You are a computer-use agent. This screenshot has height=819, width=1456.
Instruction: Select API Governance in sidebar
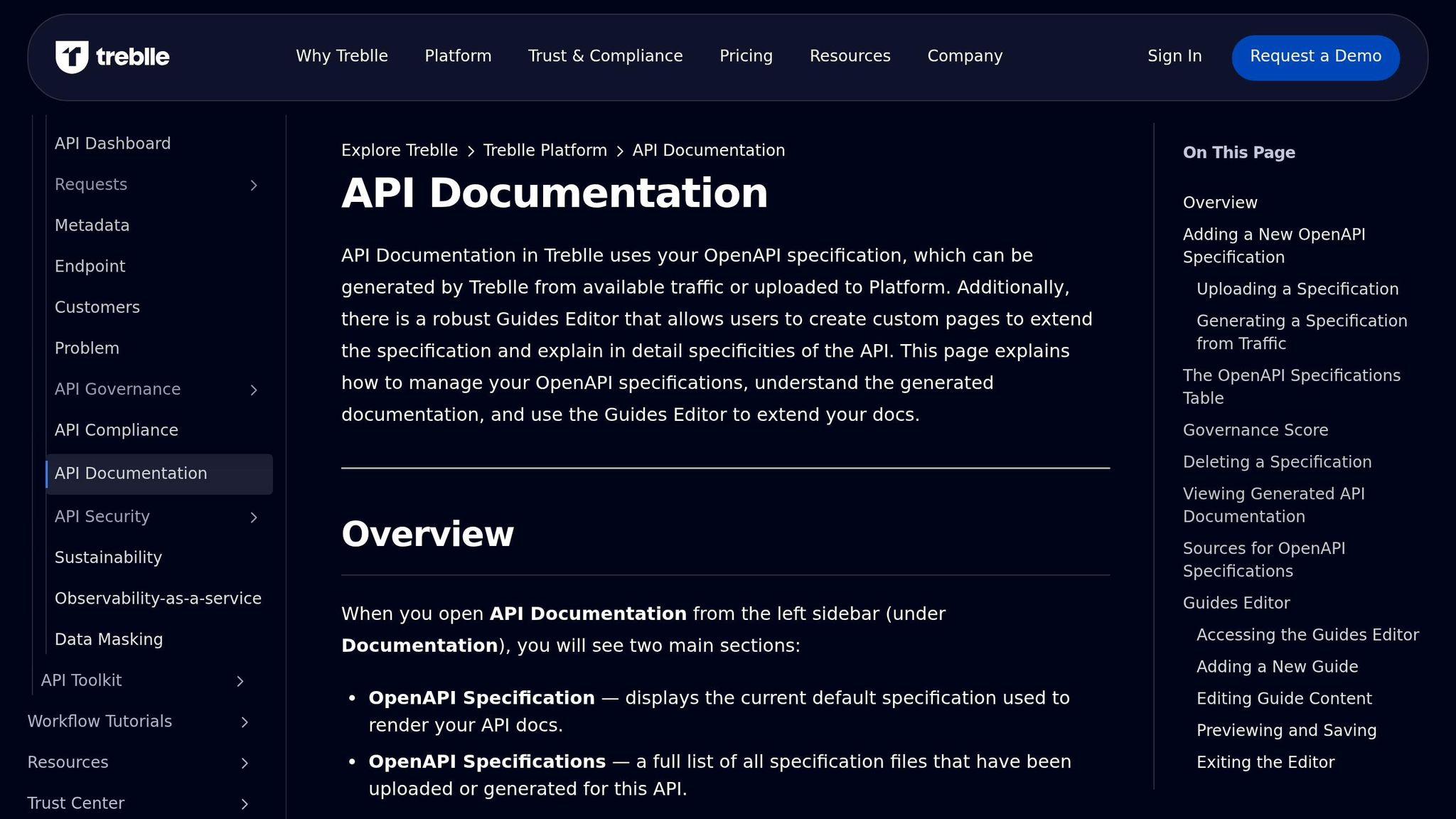(x=117, y=390)
